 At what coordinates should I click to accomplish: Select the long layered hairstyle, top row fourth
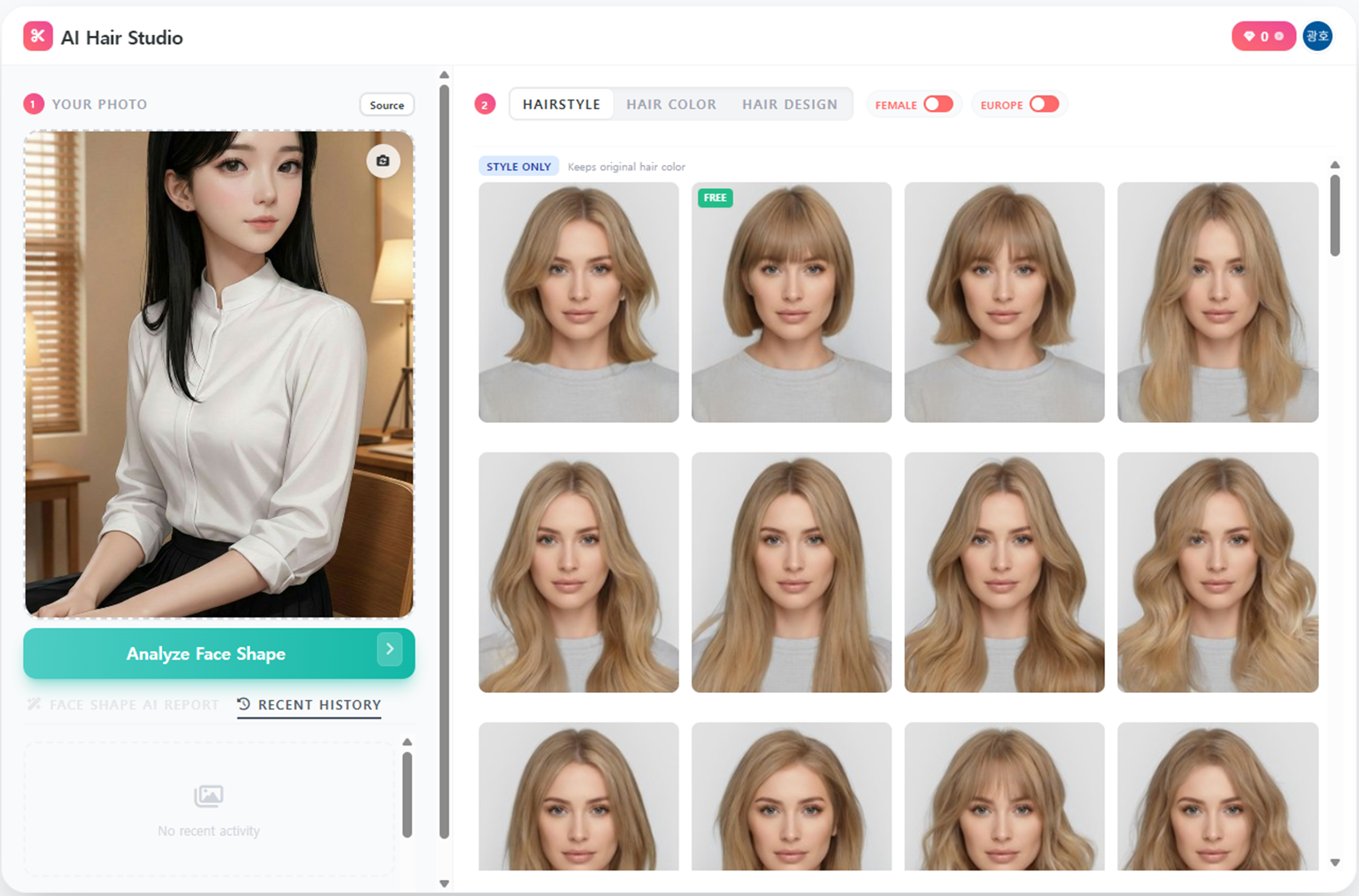(x=1218, y=302)
